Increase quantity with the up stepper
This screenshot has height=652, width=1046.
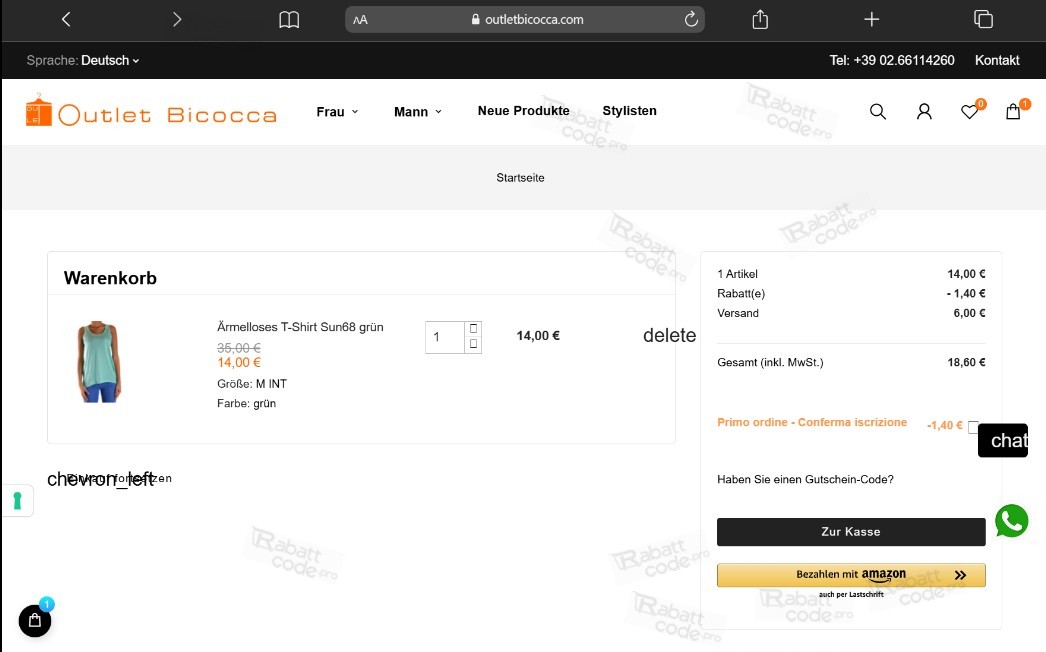473,328
